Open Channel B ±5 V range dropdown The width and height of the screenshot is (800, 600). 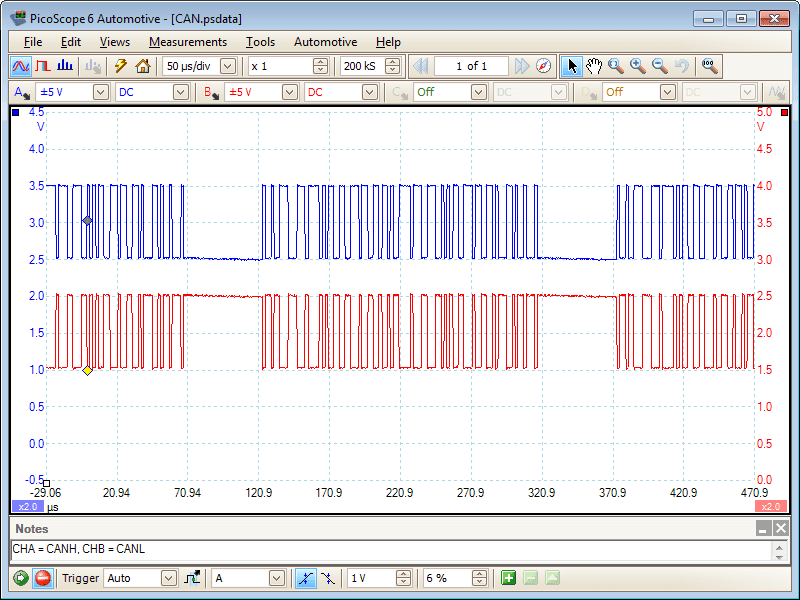[290, 92]
